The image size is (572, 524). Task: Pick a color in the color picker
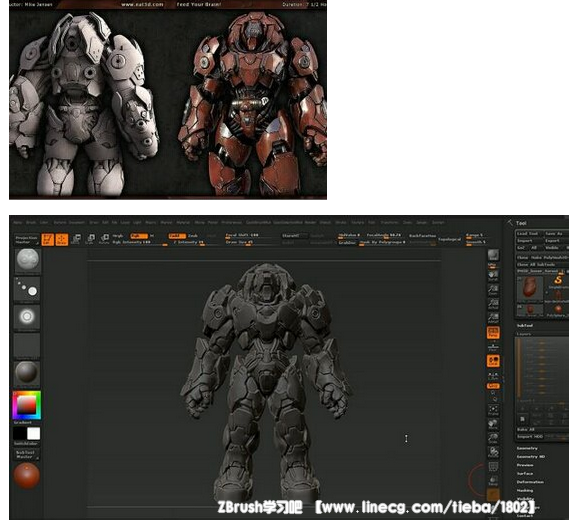click(x=27, y=405)
